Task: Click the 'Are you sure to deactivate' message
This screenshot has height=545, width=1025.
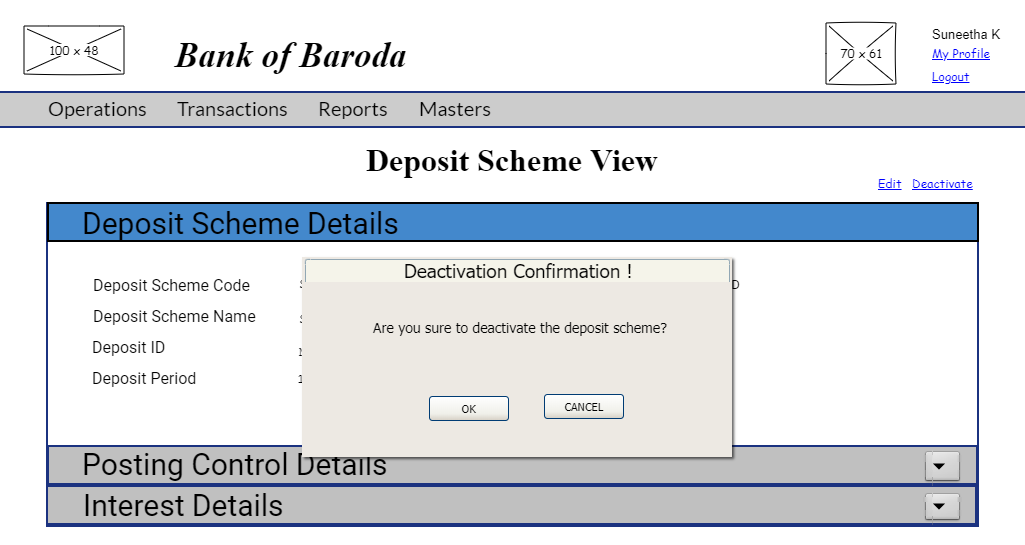Action: 520,328
